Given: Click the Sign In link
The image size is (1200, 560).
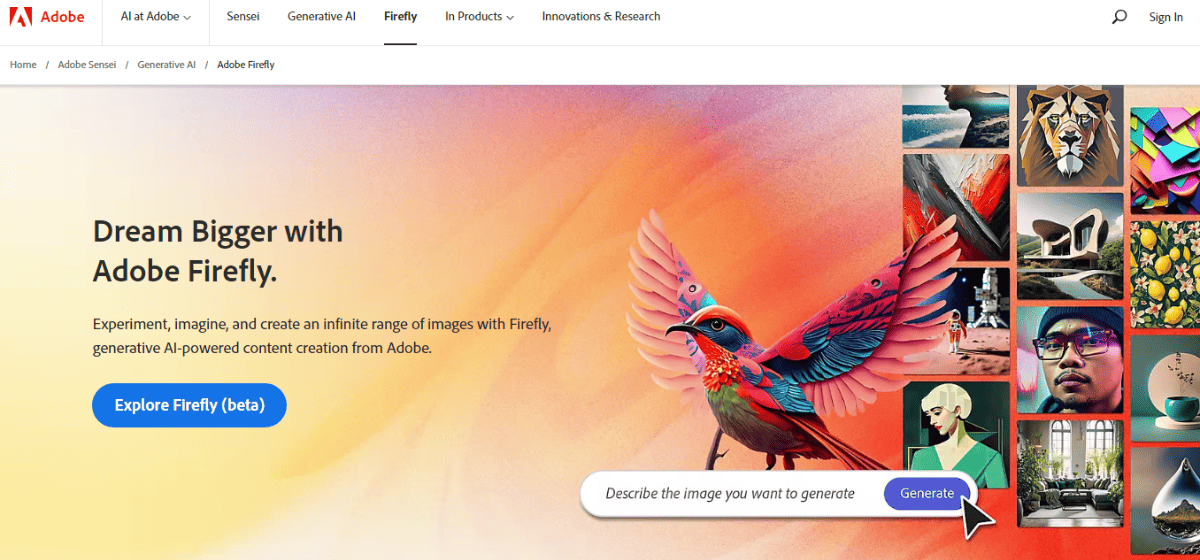Looking at the screenshot, I should click(x=1166, y=17).
